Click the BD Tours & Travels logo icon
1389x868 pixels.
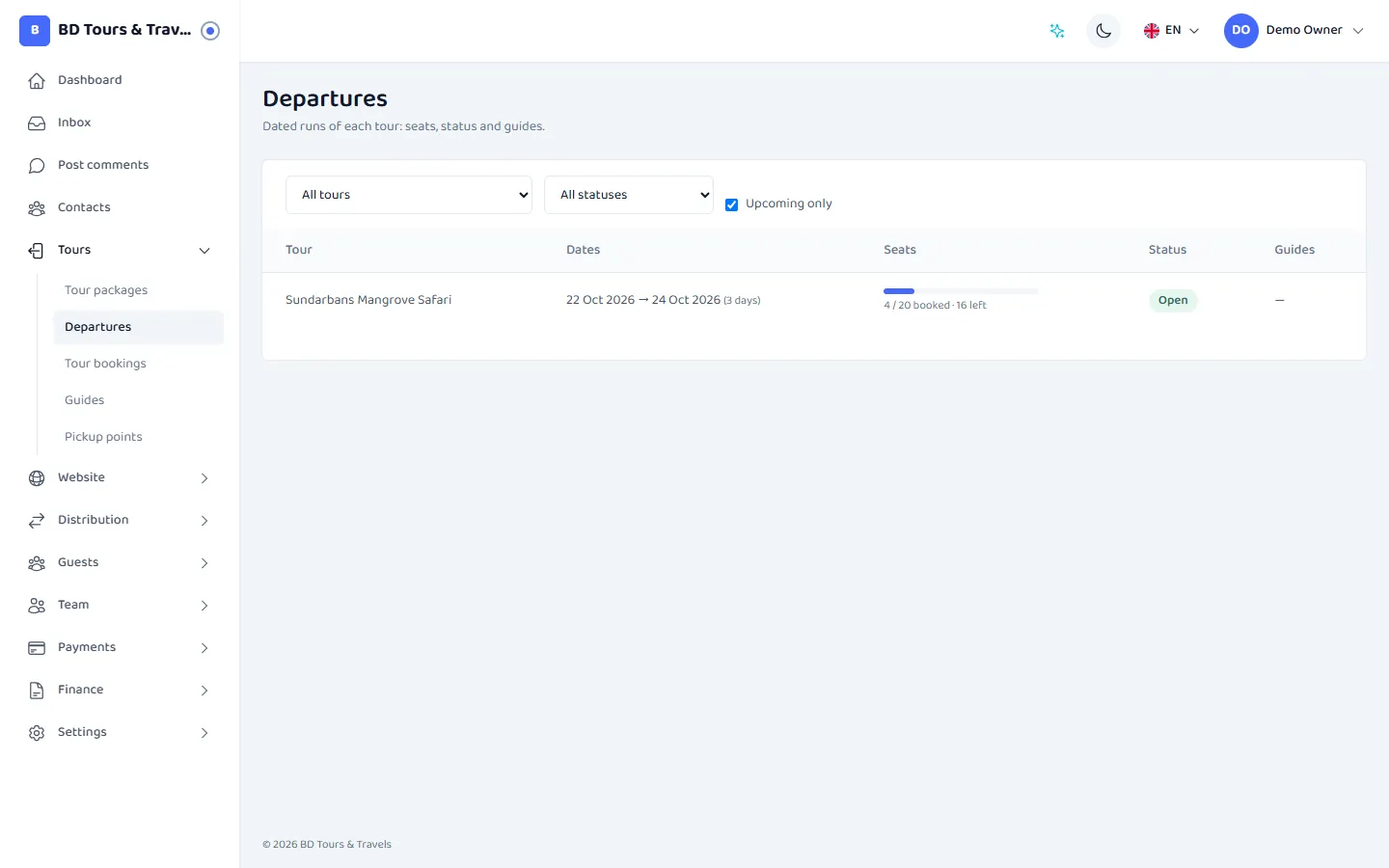35,31
